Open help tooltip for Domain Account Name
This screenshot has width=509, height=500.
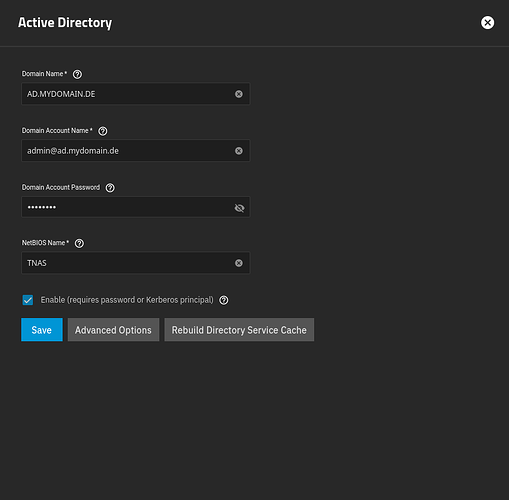point(103,131)
